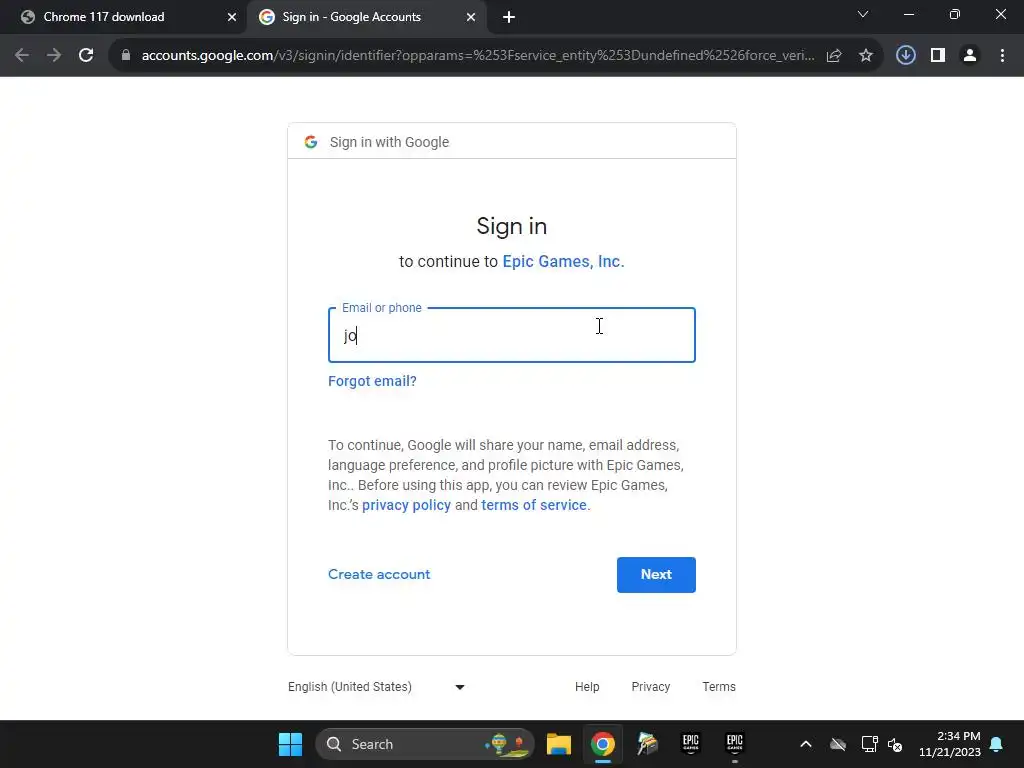Click the address bar URL
The height and width of the screenshot is (768, 1024).
pos(477,56)
